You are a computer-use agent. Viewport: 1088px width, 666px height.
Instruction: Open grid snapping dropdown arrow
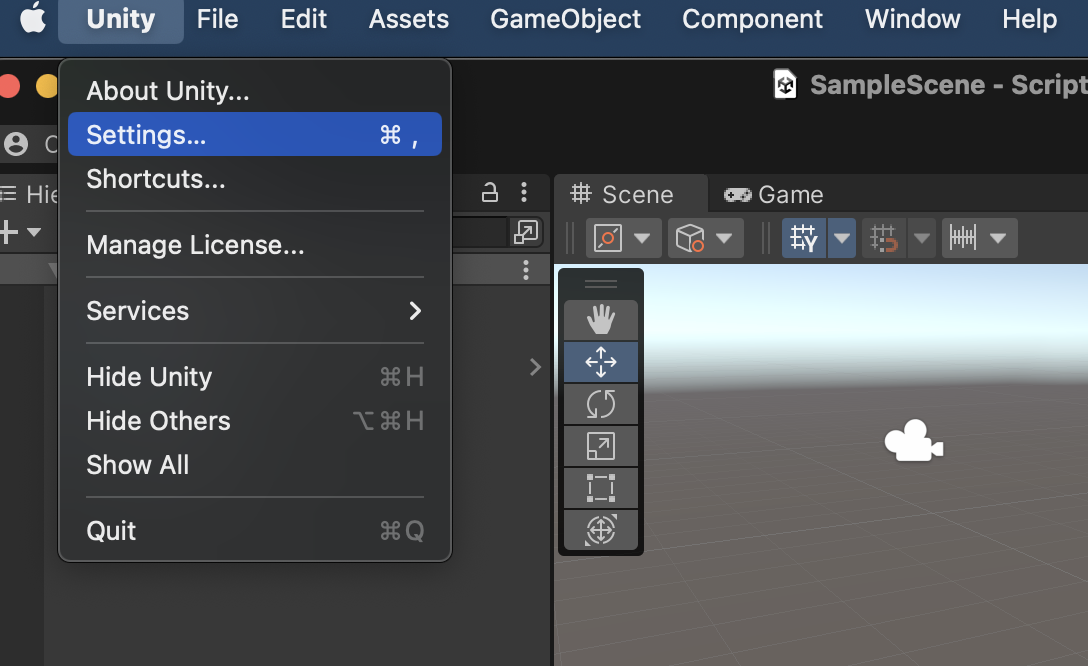click(x=921, y=238)
